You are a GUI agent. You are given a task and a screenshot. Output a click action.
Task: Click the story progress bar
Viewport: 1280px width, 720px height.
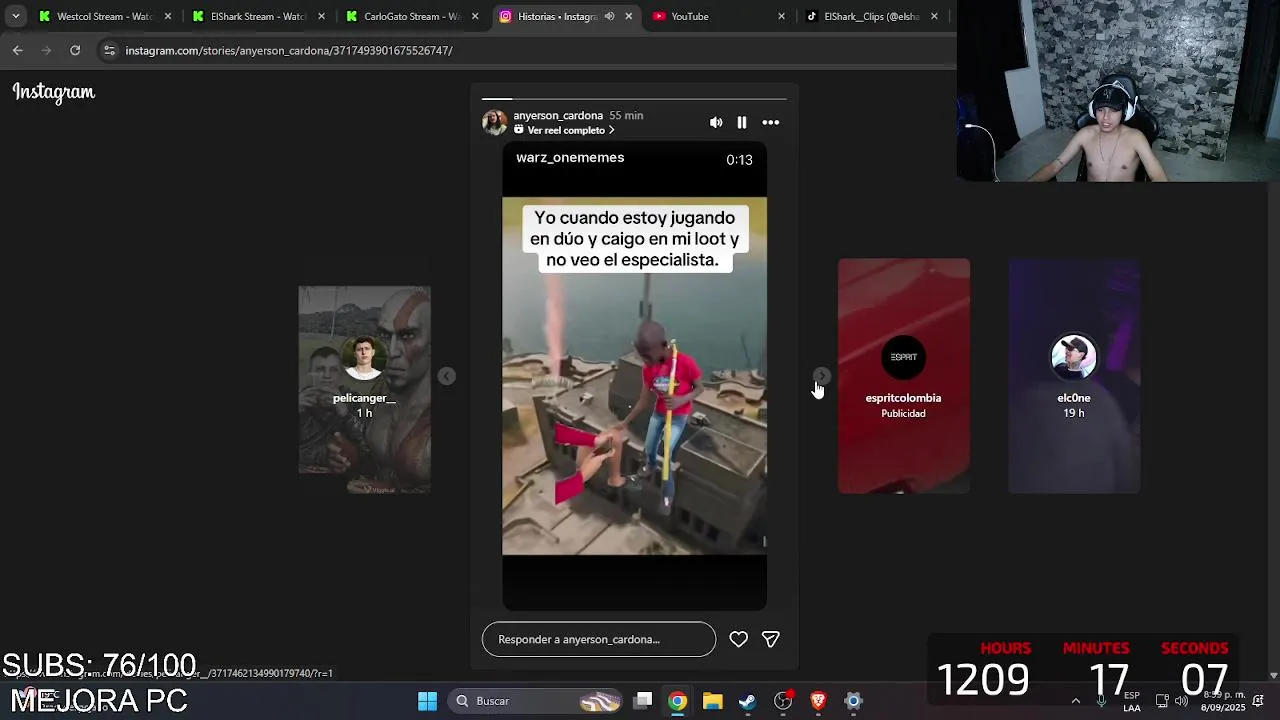[634, 99]
